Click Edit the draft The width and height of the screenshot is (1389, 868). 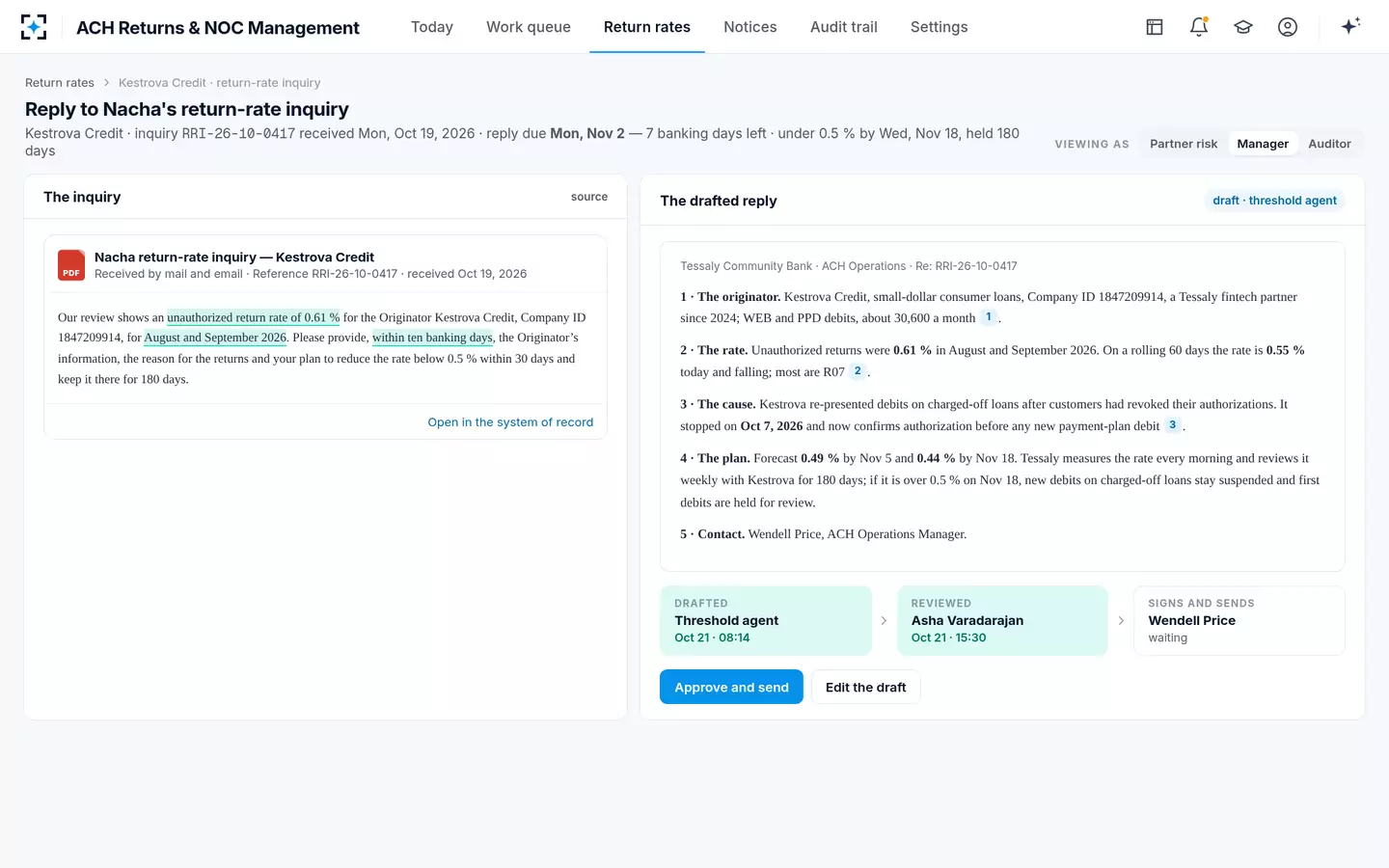[x=865, y=687]
